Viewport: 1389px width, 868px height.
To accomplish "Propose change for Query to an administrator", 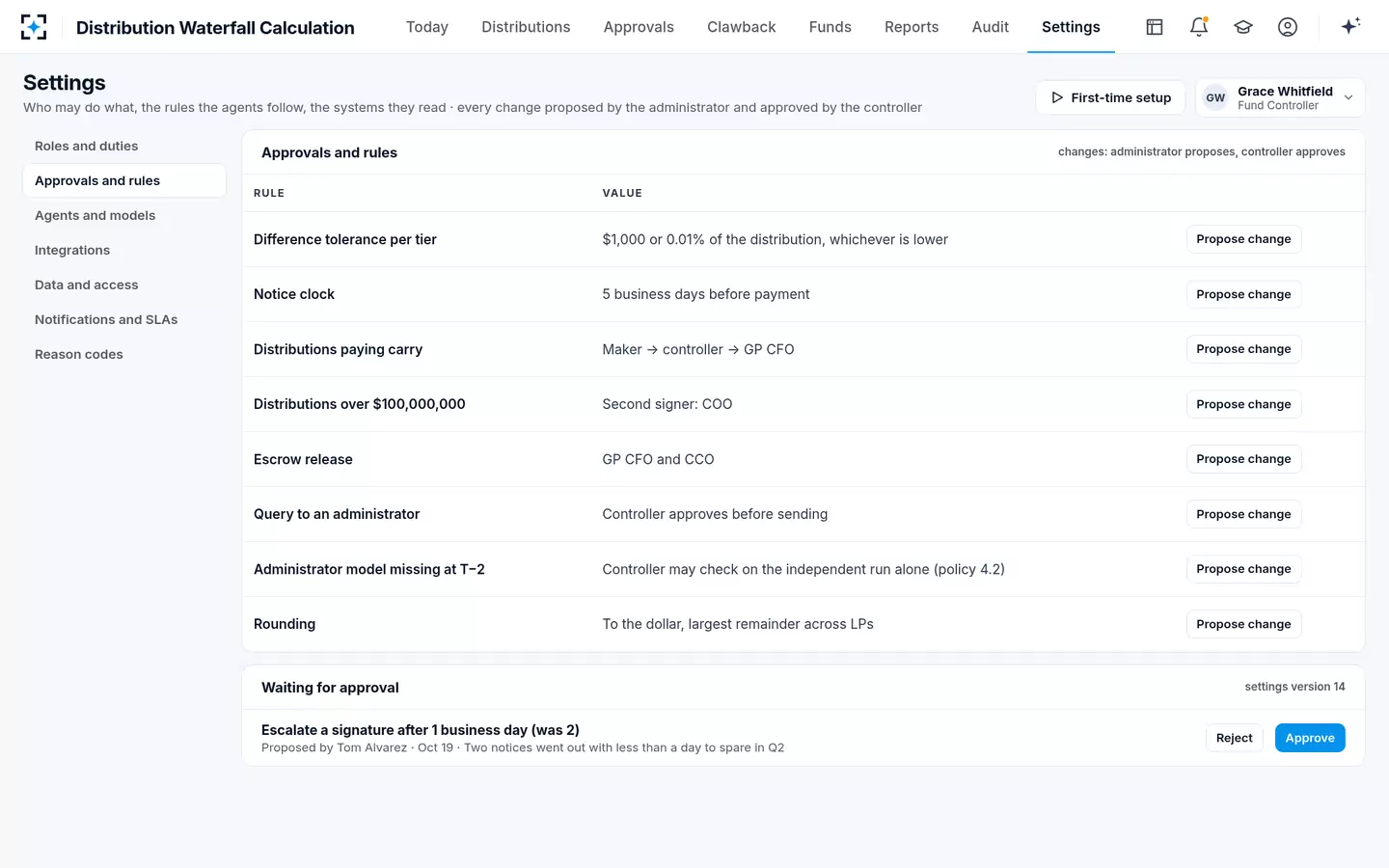I will point(1243,514).
